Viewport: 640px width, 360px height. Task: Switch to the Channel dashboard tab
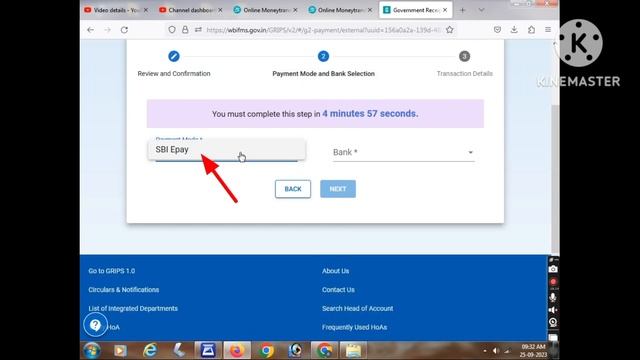[190, 10]
